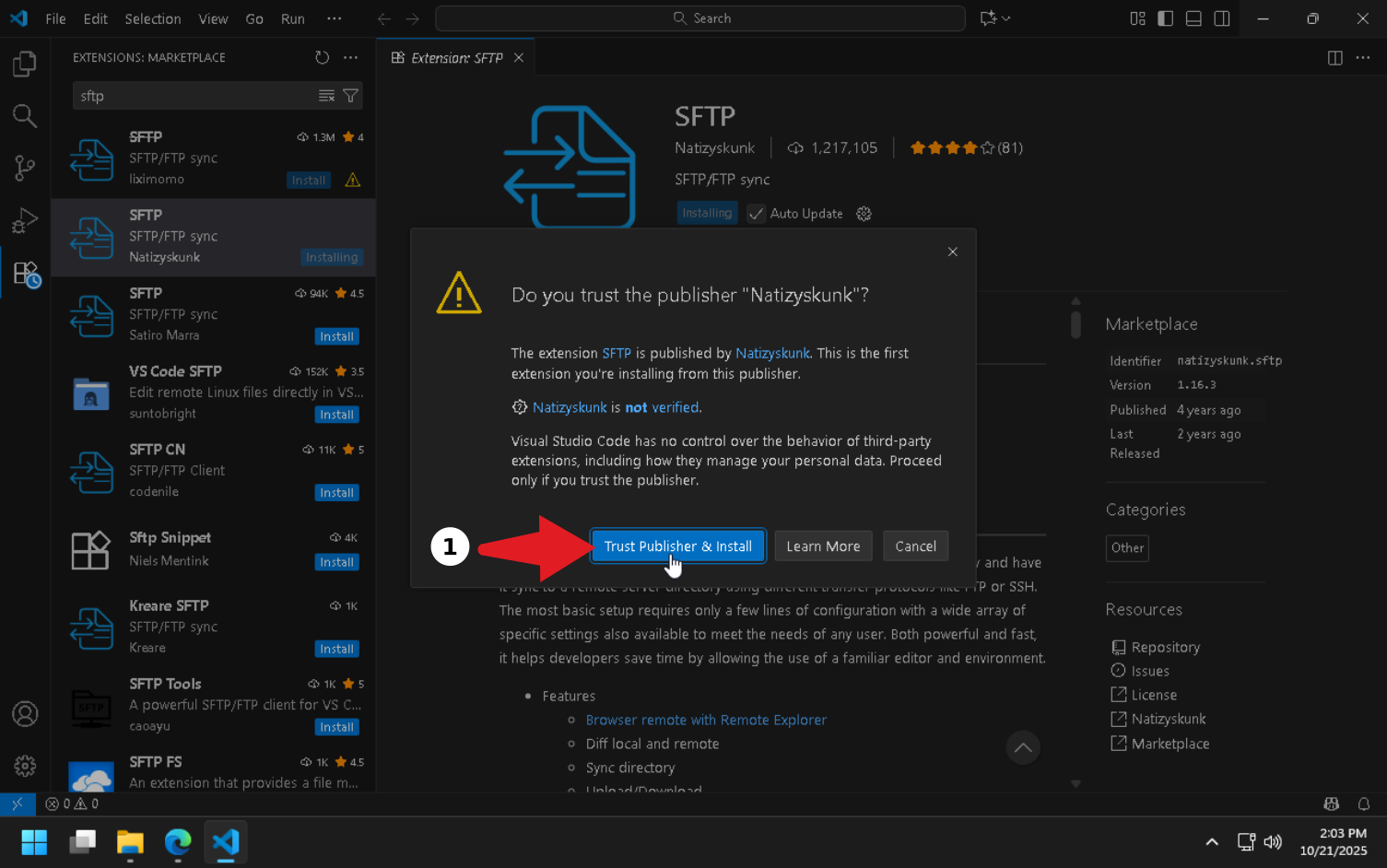Screen dimensions: 1387x868
Task: Open Run and Debug view
Action: (x=25, y=221)
